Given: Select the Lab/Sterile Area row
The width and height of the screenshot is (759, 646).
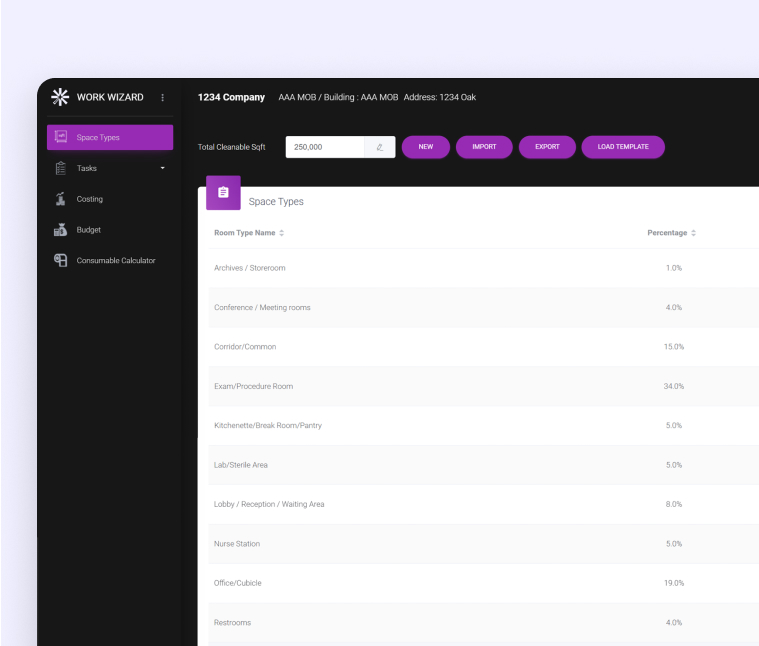Looking at the screenshot, I should coord(484,465).
